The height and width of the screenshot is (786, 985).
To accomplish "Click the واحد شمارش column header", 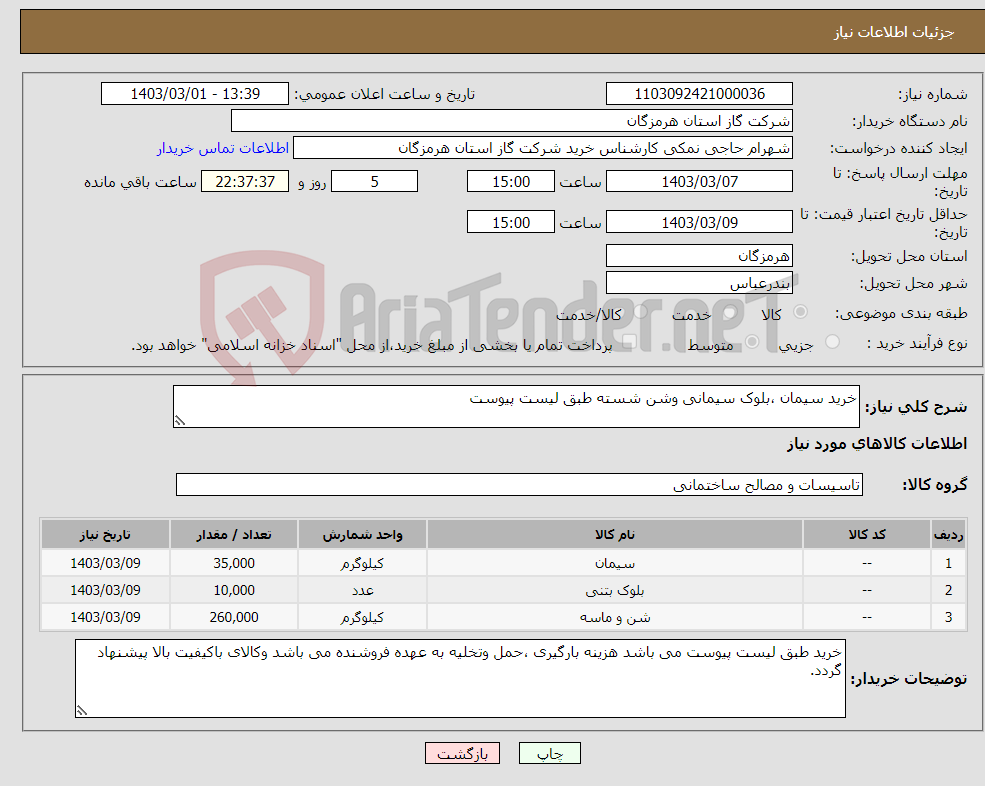I will [x=362, y=535].
